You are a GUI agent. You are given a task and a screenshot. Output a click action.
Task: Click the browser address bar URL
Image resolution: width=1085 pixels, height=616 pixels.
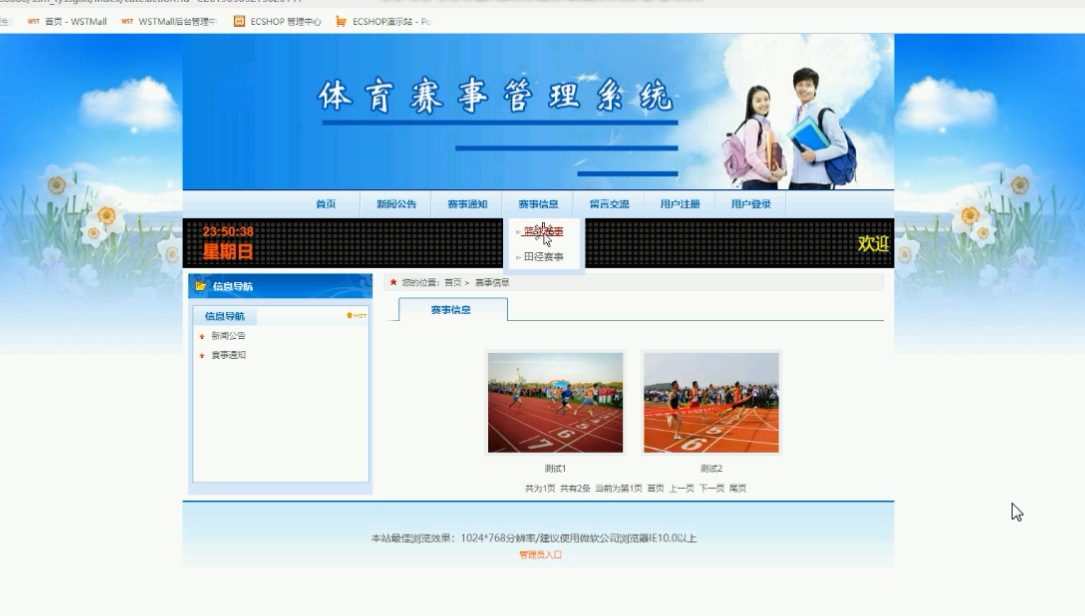point(151,2)
